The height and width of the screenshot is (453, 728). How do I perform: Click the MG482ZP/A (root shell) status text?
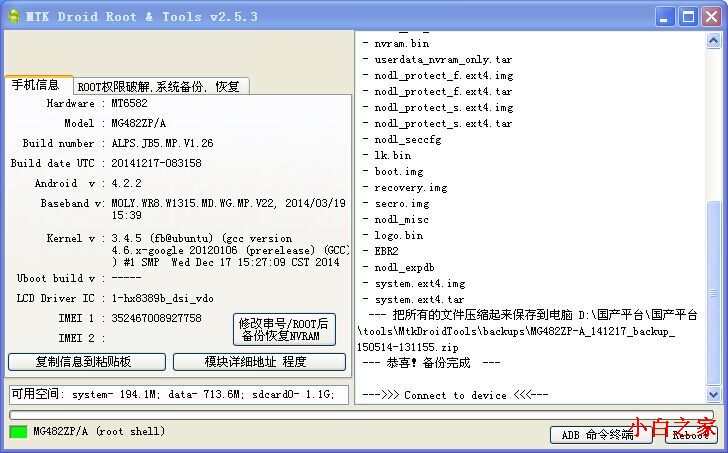click(99, 431)
